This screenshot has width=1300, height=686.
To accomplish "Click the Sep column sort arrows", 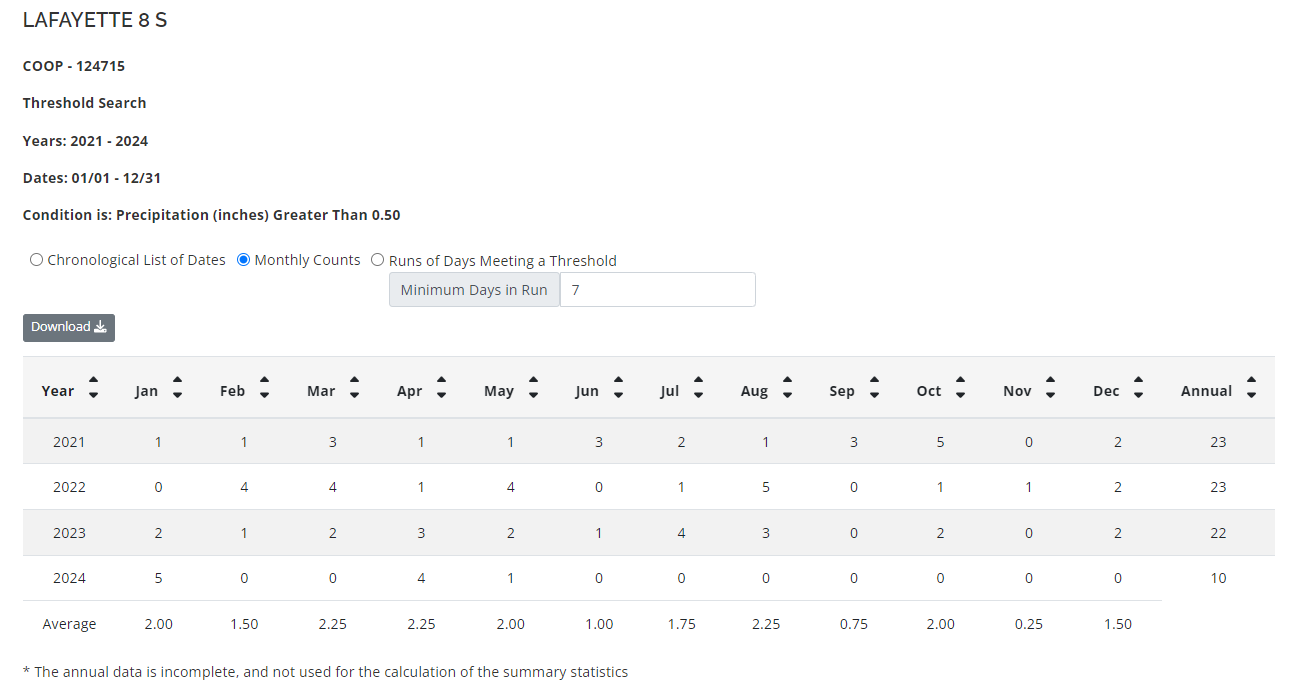I will tap(874, 388).
